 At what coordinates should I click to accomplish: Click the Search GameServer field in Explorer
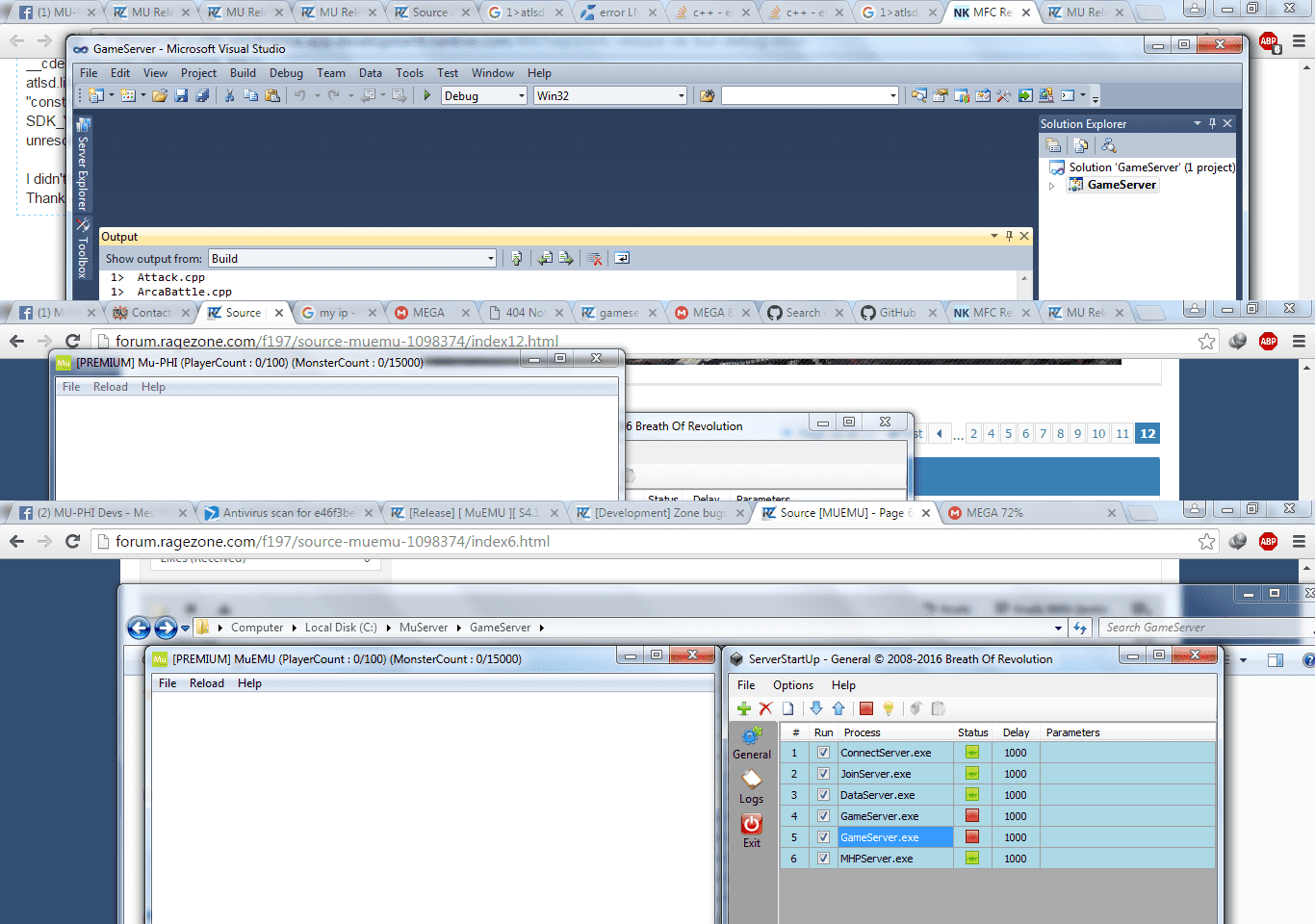pos(1206,628)
